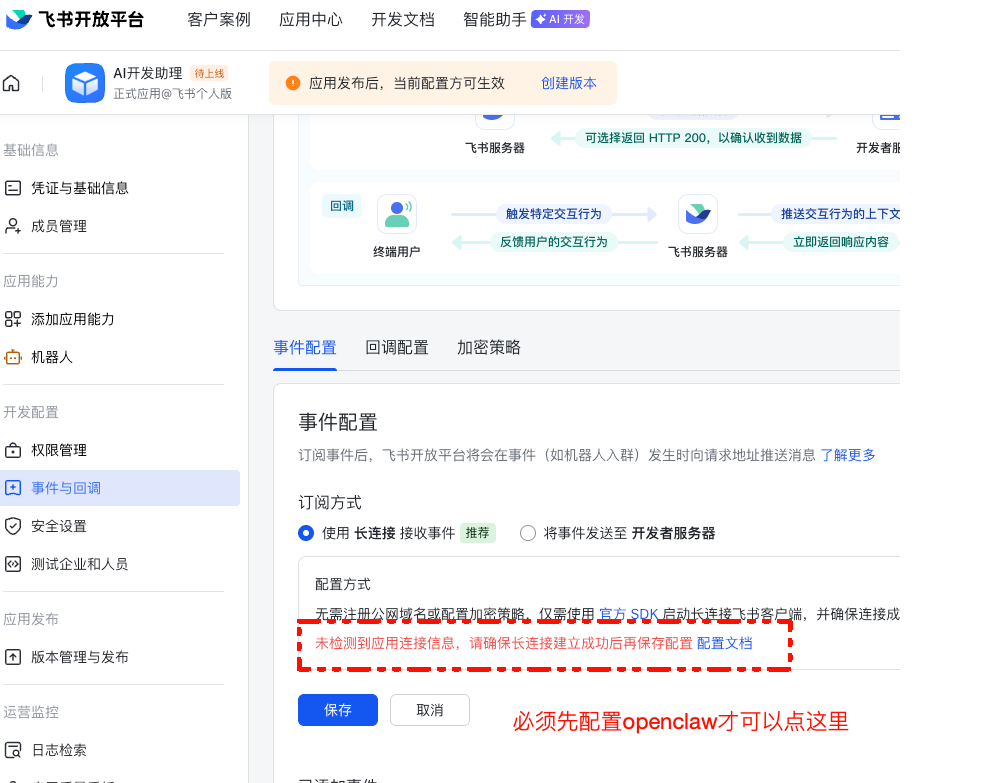Open the 加密策略 tab
The image size is (993, 783).
coord(489,347)
